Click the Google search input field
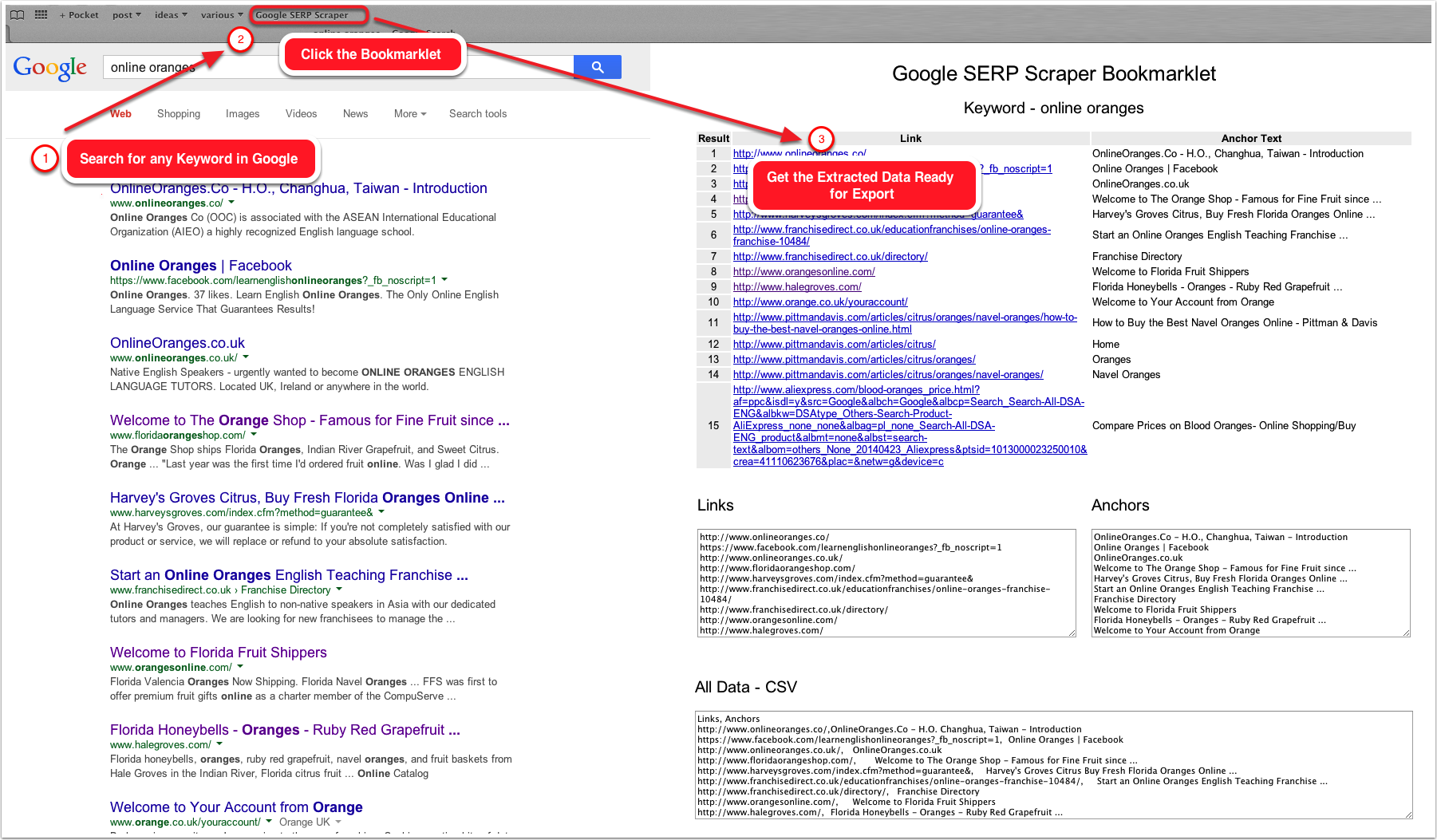This screenshot has width=1437, height=840. [x=338, y=67]
